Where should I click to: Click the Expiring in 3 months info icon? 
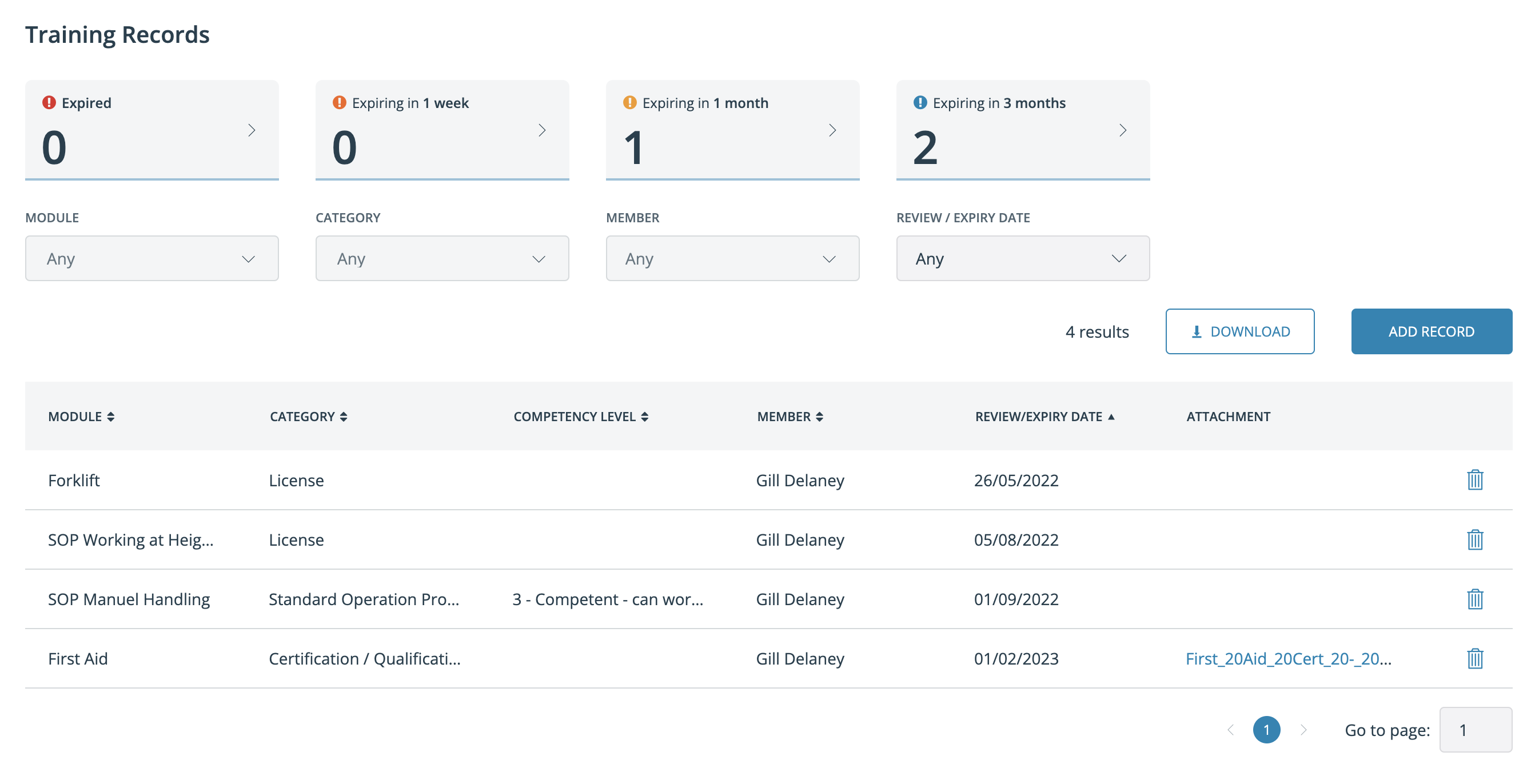[920, 103]
